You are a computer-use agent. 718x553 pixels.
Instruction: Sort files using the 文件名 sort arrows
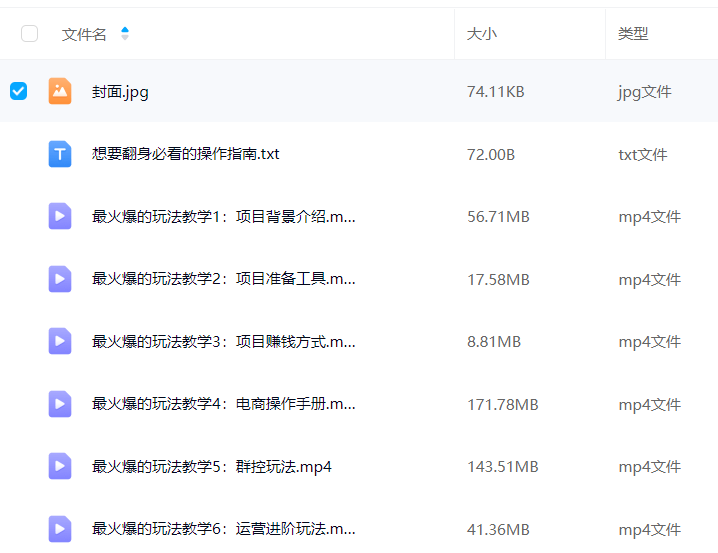point(125,33)
